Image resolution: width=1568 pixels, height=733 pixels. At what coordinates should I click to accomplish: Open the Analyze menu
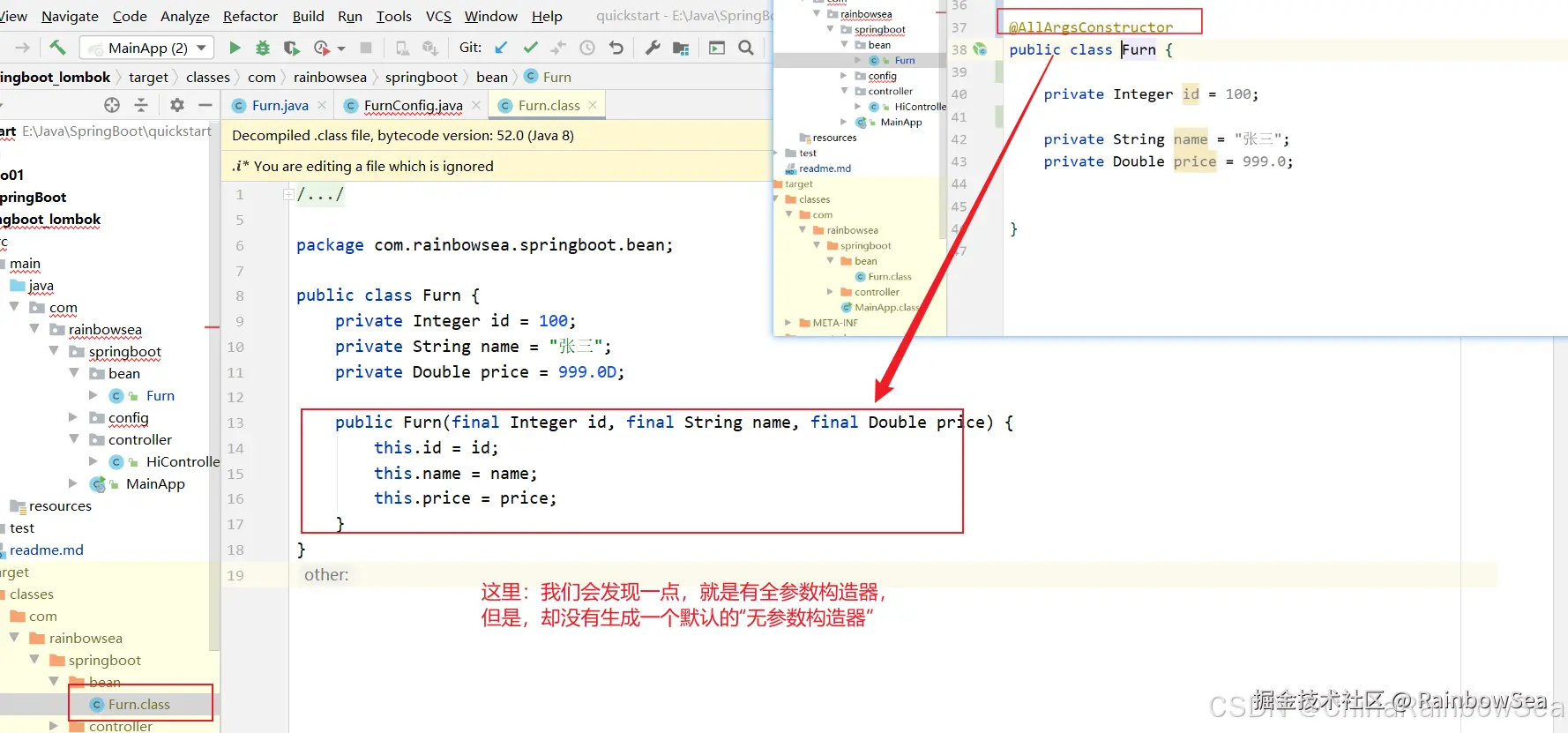185,16
